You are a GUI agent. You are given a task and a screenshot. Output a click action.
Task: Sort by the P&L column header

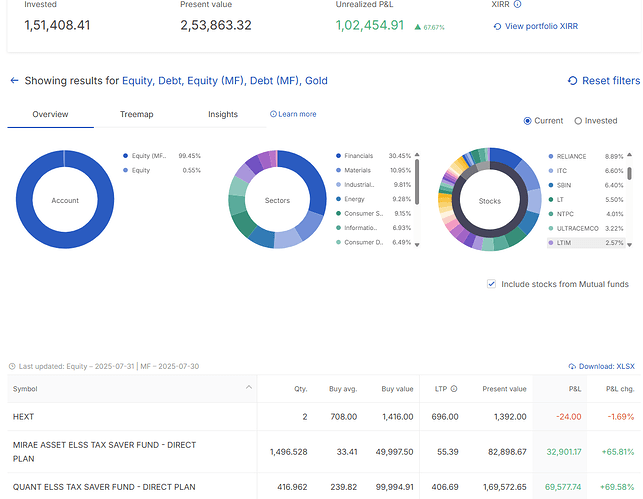click(575, 389)
